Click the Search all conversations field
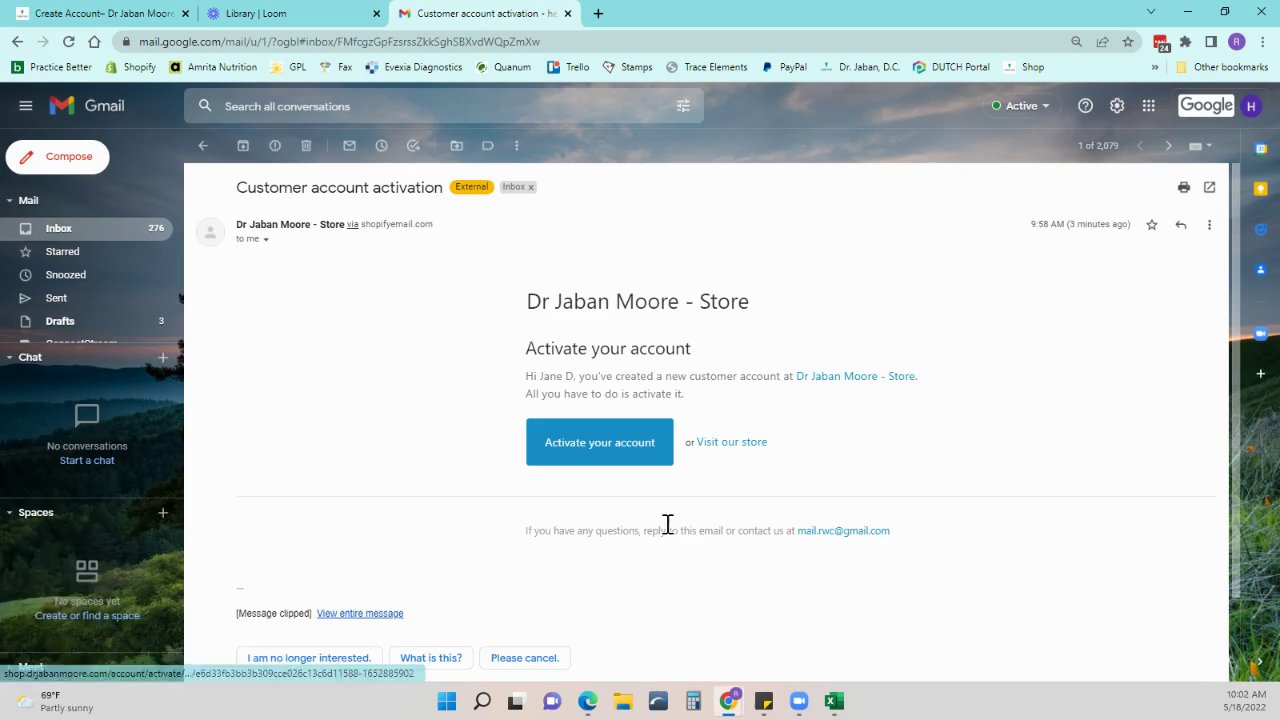The height and width of the screenshot is (720, 1280). point(444,106)
